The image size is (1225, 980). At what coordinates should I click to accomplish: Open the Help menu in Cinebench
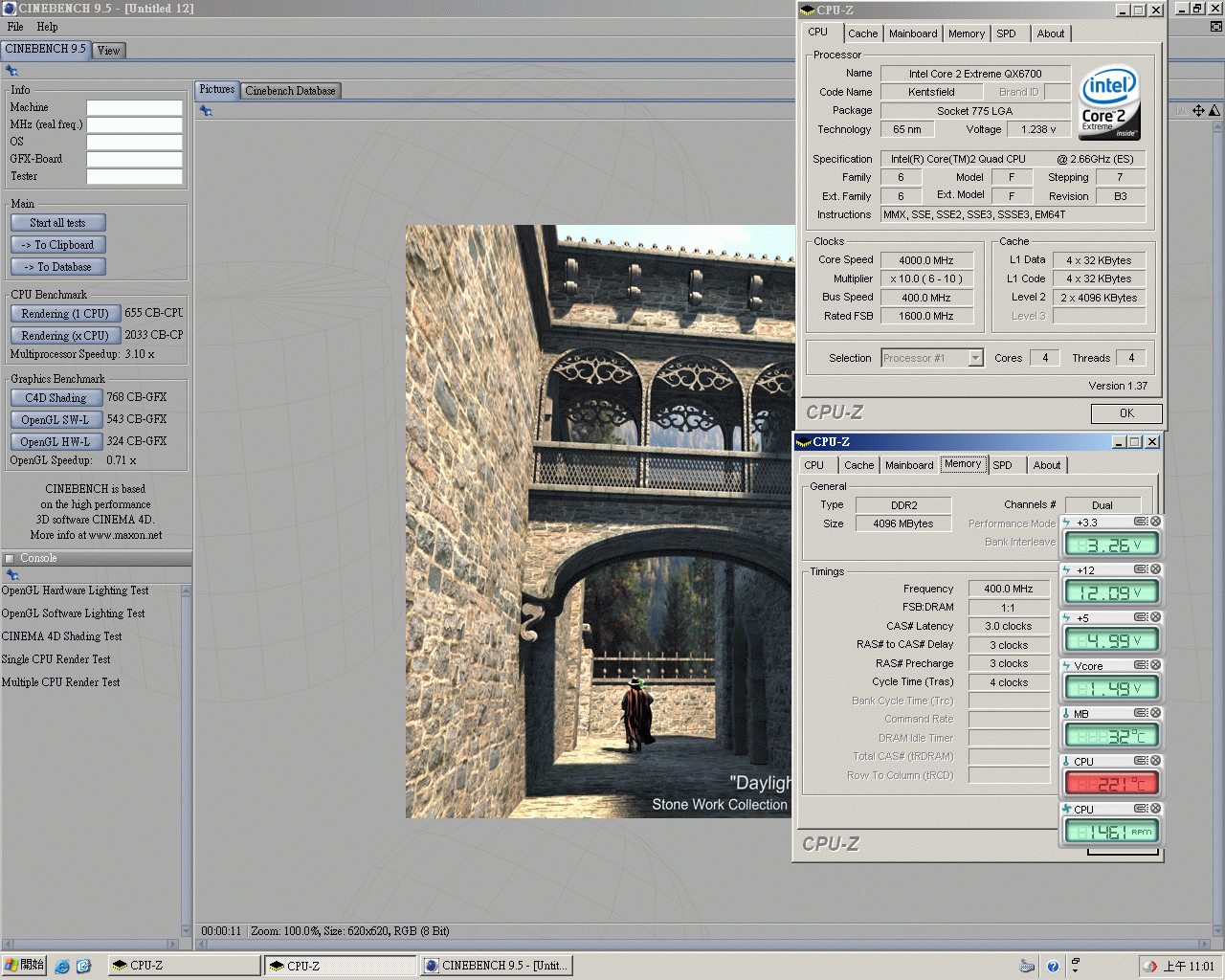point(47,27)
